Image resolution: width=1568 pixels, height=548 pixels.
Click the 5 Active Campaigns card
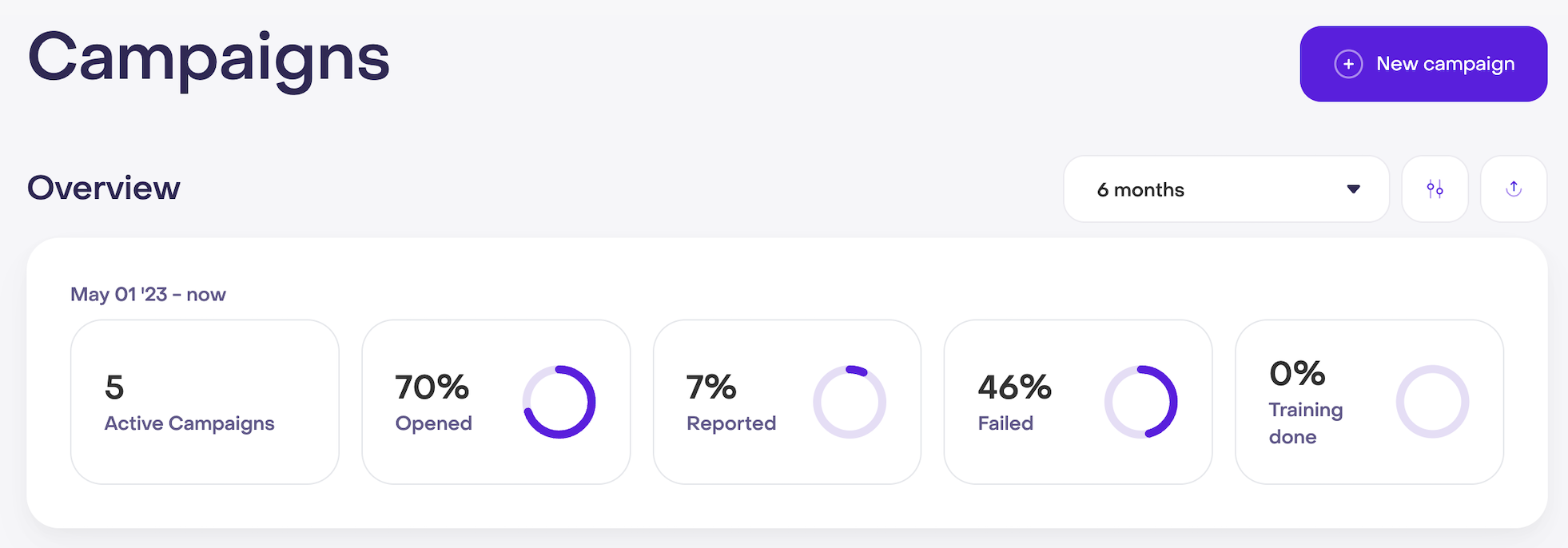[x=205, y=402]
